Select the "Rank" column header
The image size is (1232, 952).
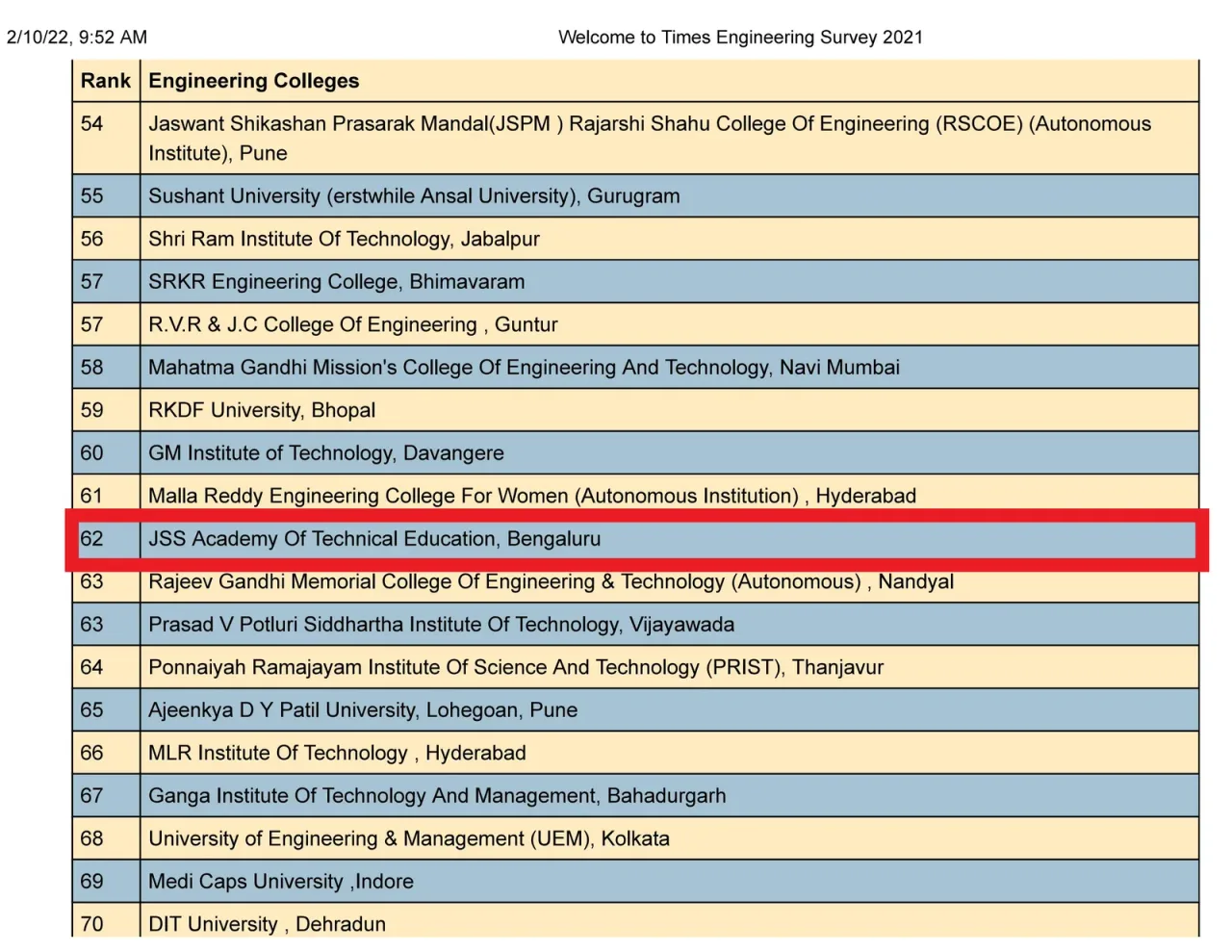[x=106, y=81]
